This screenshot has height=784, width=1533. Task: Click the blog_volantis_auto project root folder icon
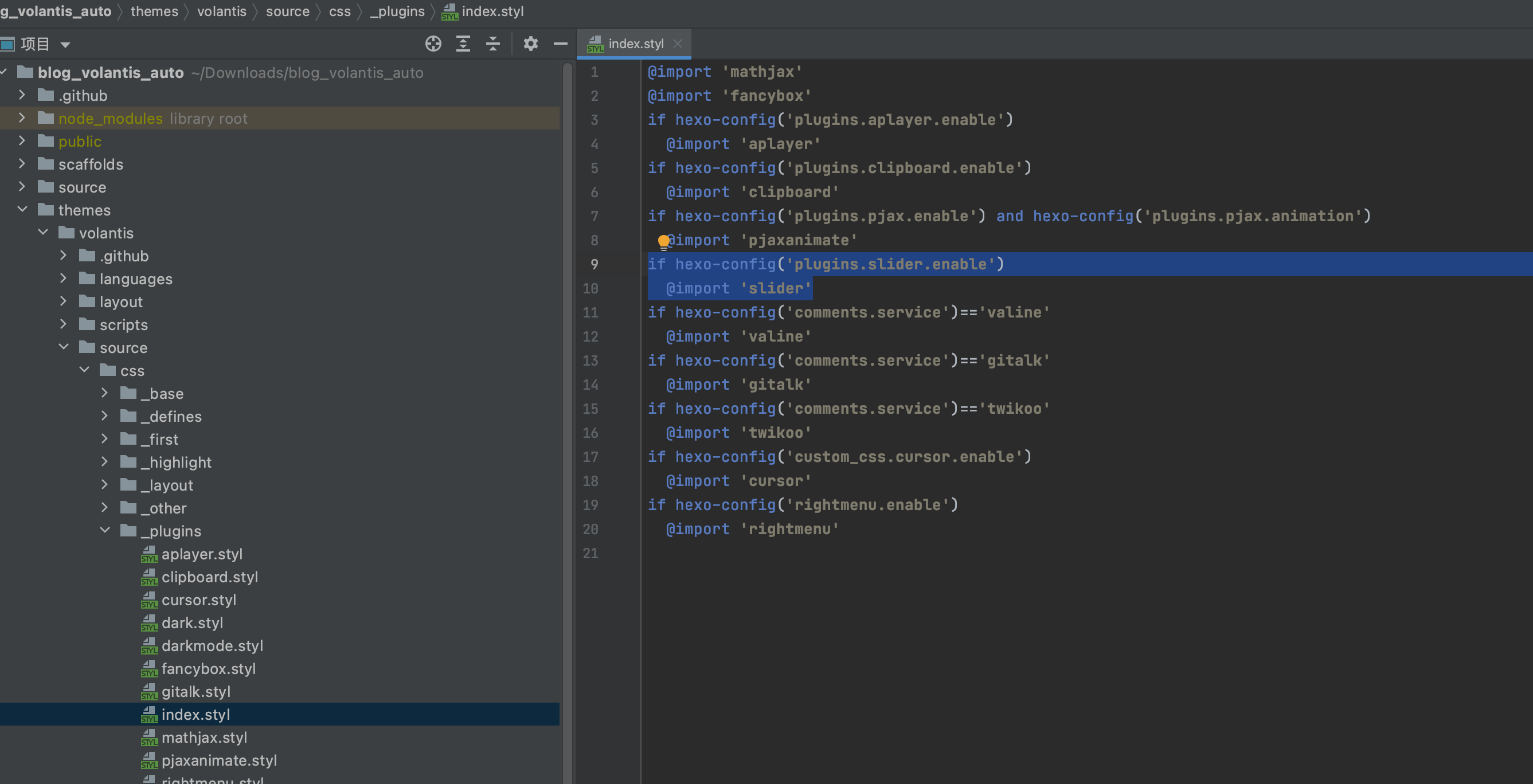click(25, 72)
